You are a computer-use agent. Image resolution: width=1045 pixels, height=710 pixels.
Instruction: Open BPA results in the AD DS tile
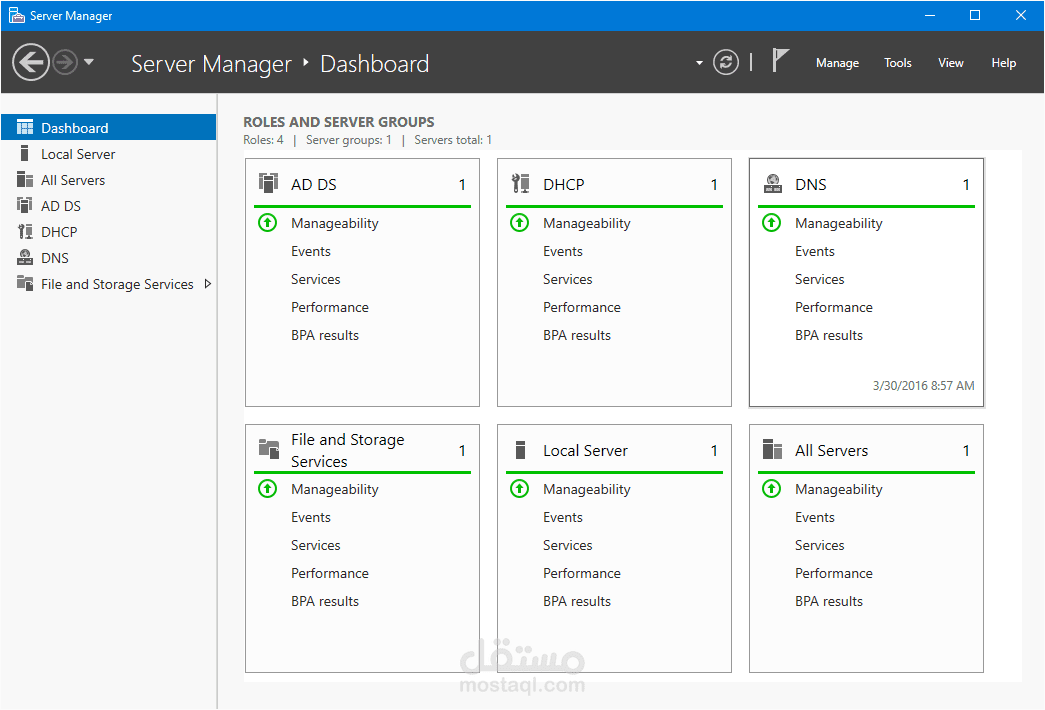point(325,335)
